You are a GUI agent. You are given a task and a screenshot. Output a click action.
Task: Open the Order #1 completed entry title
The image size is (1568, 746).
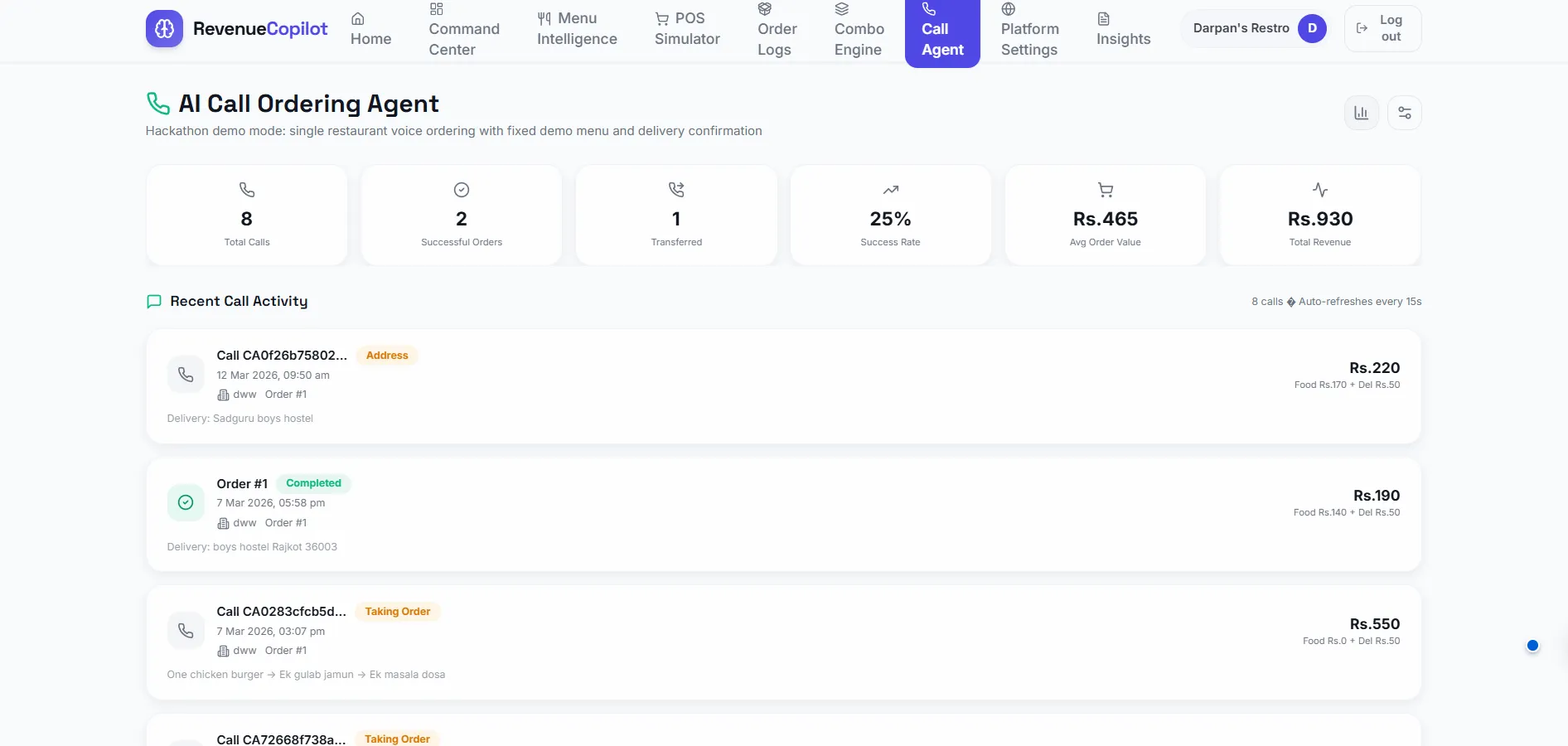[242, 484]
